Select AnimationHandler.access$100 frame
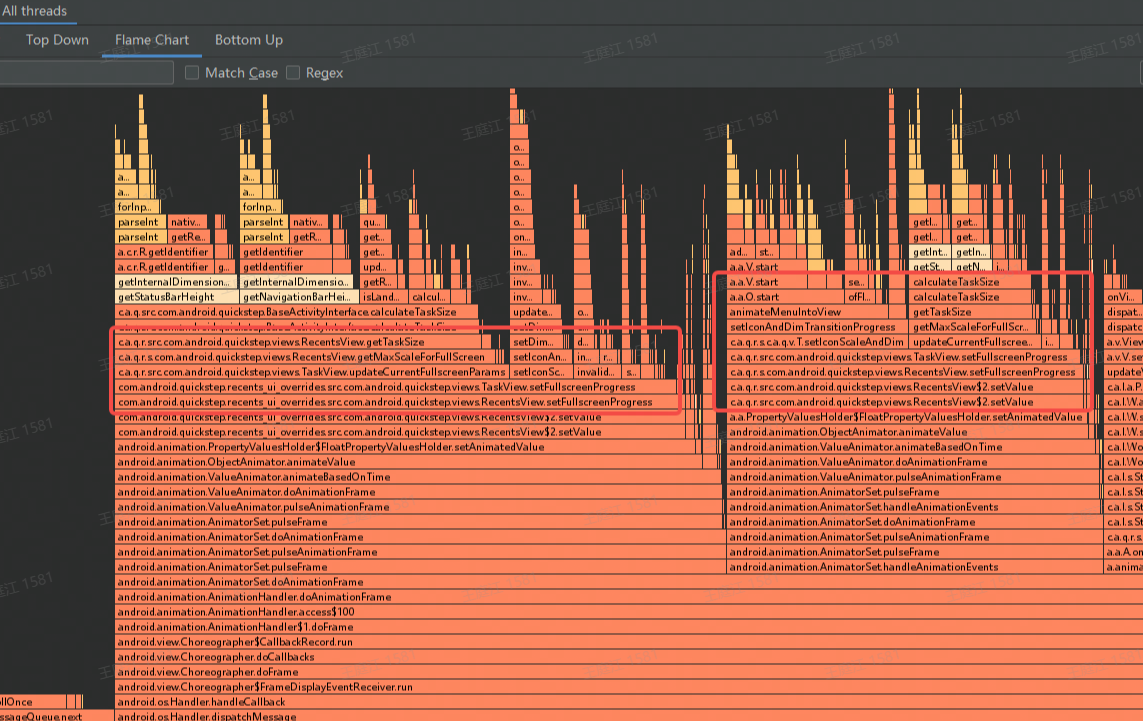 click(629, 612)
